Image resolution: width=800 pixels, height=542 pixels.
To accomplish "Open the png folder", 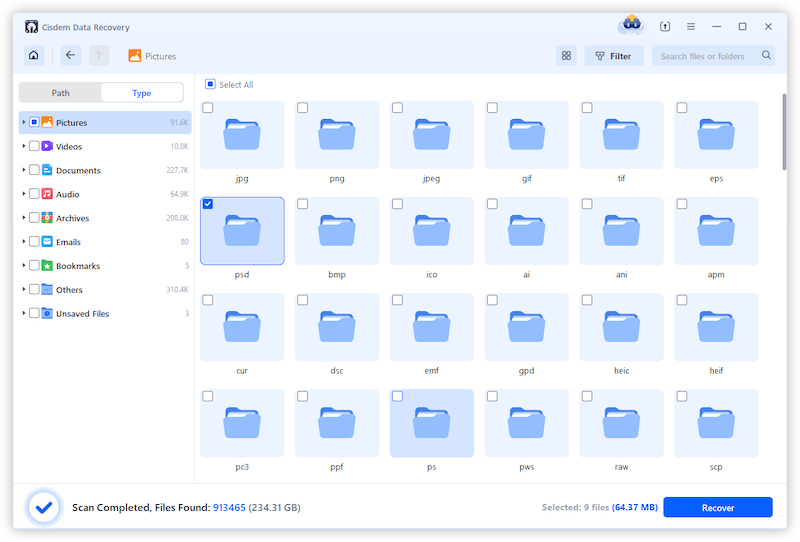I will click(337, 135).
